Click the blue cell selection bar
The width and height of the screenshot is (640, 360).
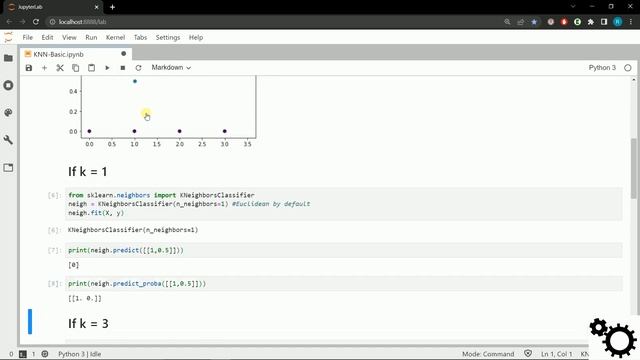click(x=30, y=322)
